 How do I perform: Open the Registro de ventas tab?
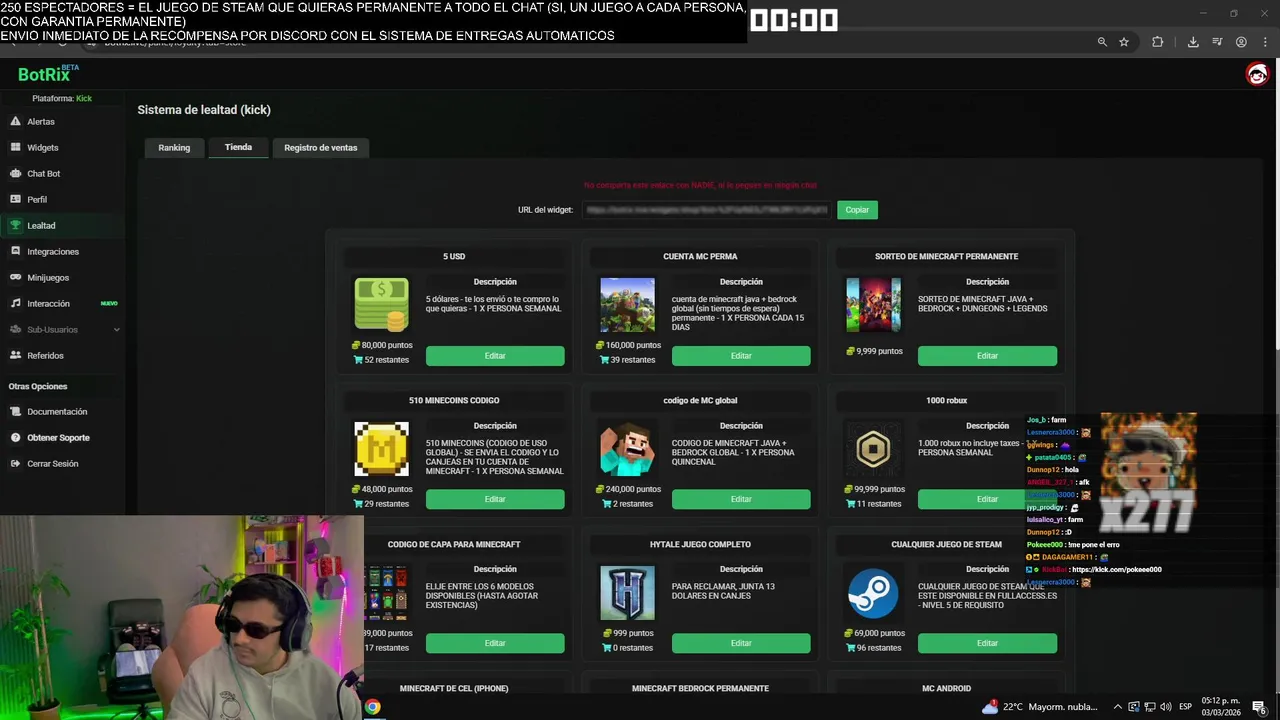tap(320, 148)
